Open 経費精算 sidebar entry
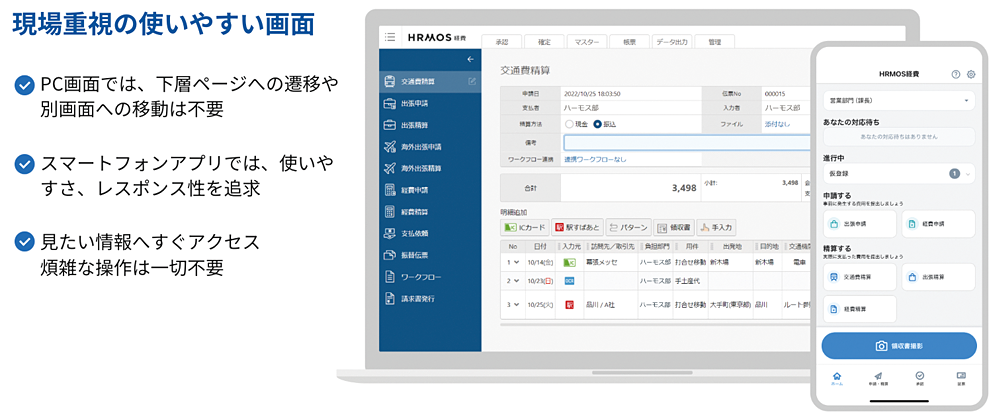Screen dimensions: 1000x420 click(x=430, y=212)
